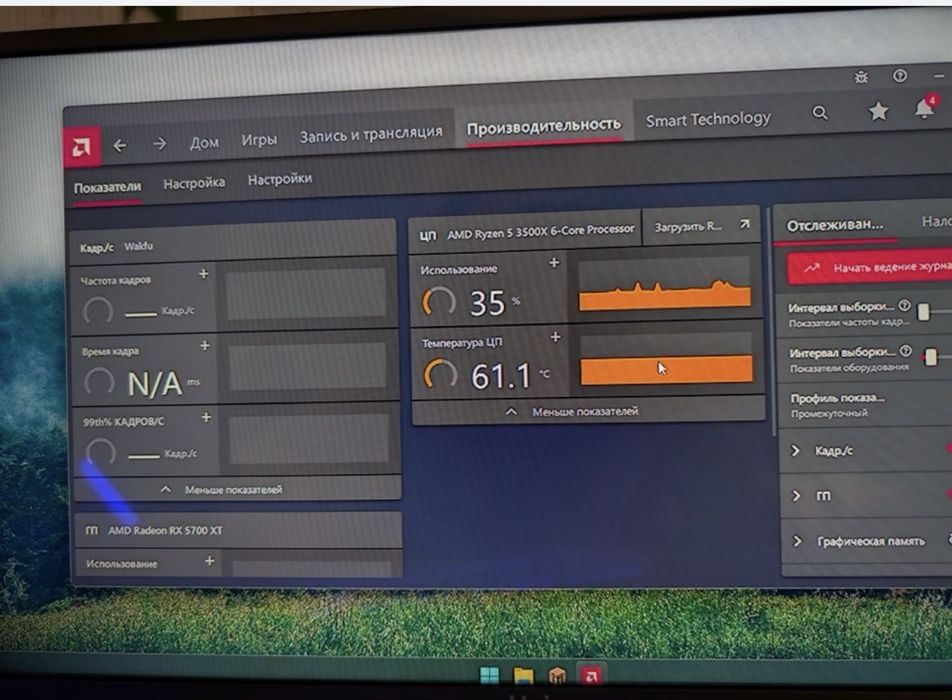The width and height of the screenshot is (952, 700).
Task: Open the Дом tab
Action: coord(204,143)
